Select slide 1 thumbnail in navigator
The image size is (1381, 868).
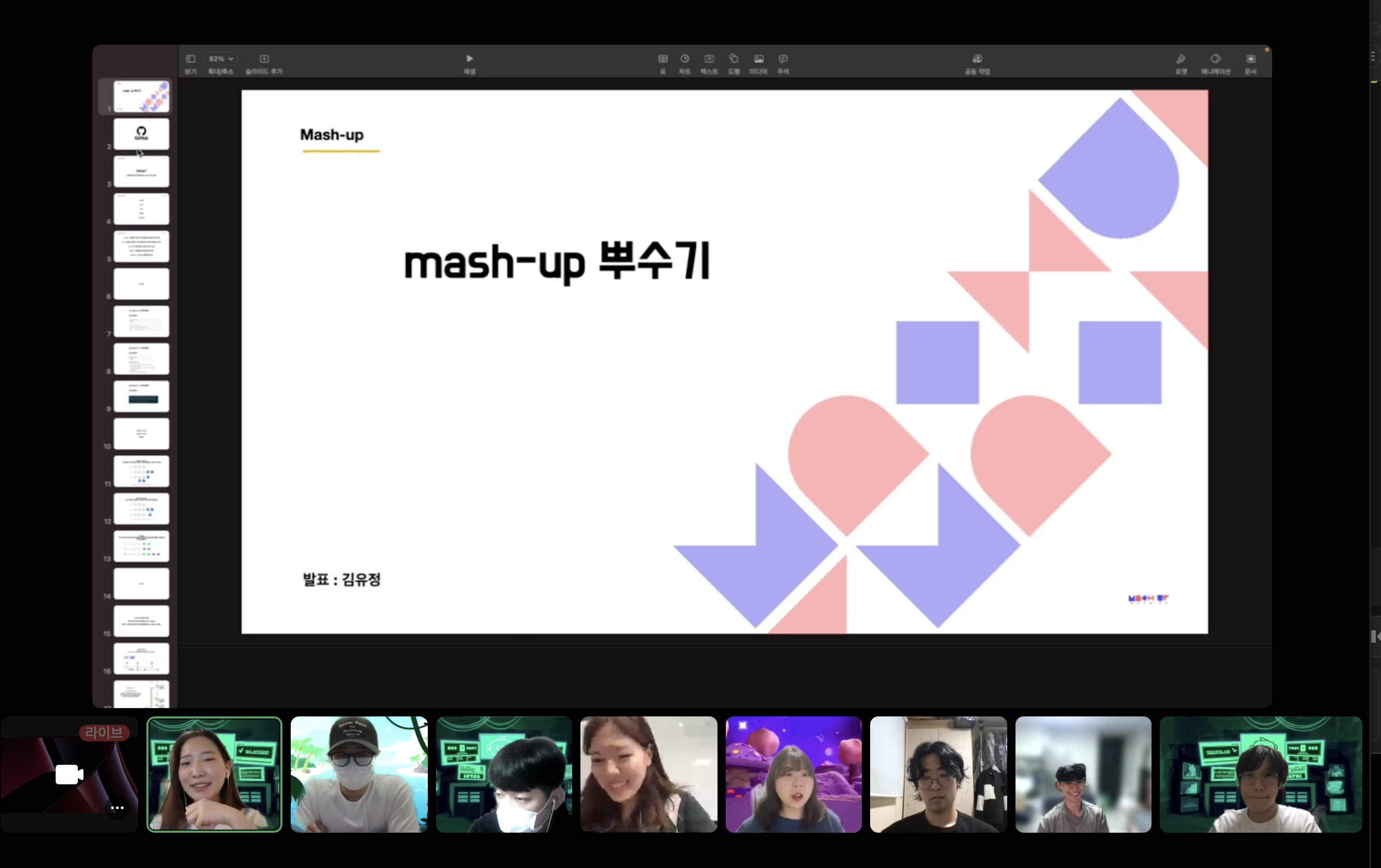point(141,97)
